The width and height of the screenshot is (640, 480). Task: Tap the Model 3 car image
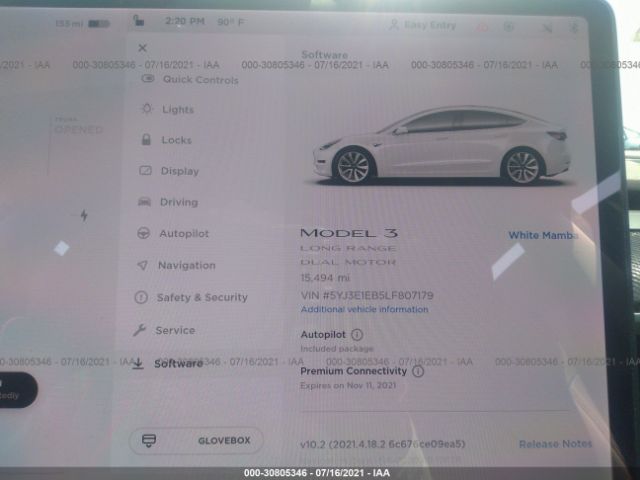coord(442,146)
